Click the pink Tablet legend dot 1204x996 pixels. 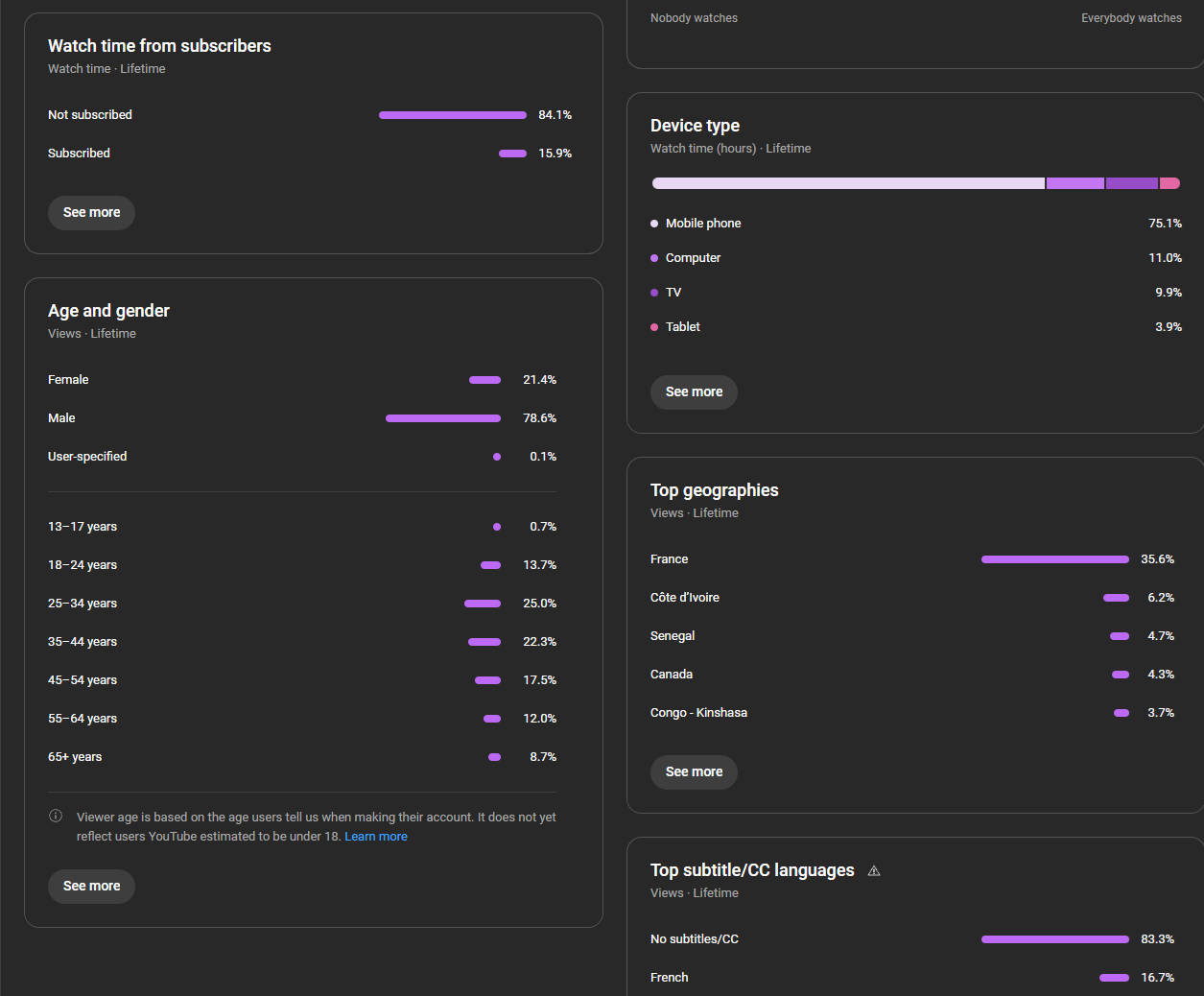[654, 327]
